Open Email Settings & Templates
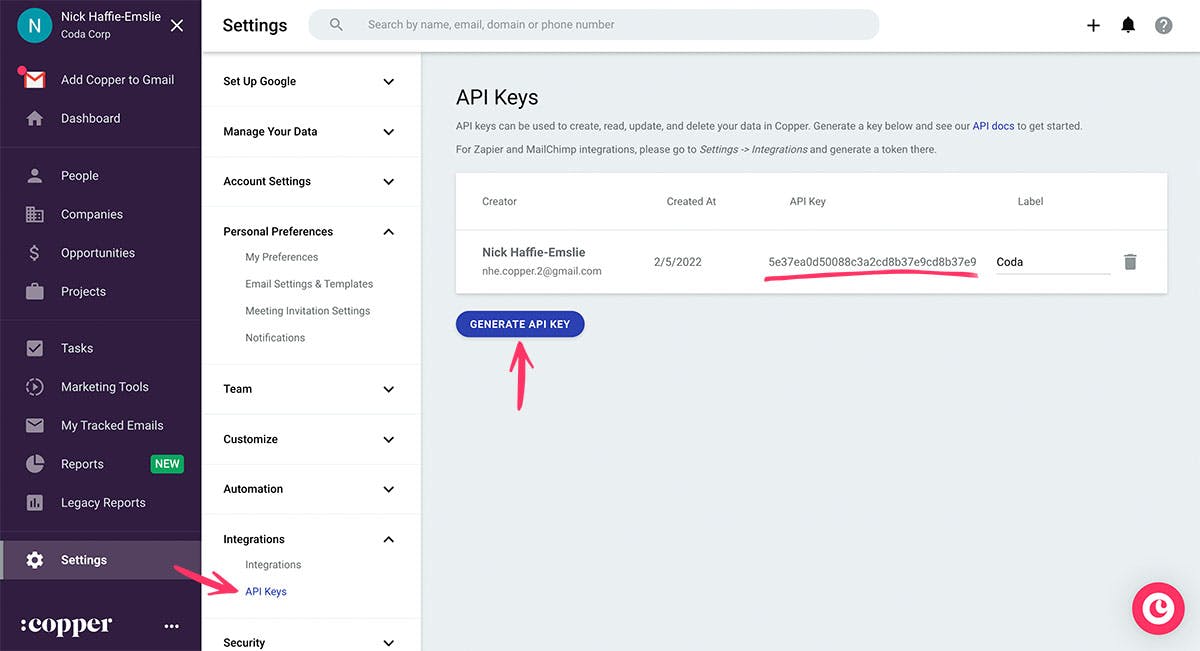 (309, 284)
